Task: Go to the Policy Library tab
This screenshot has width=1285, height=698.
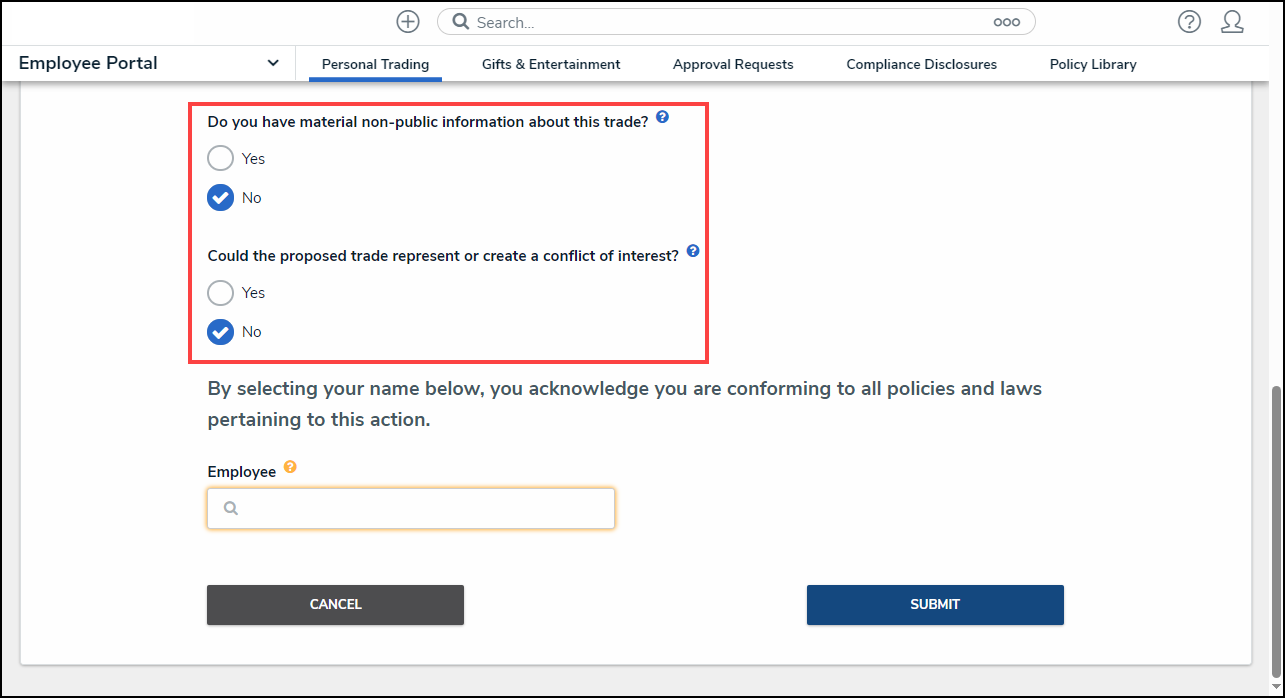Action: pos(1092,63)
